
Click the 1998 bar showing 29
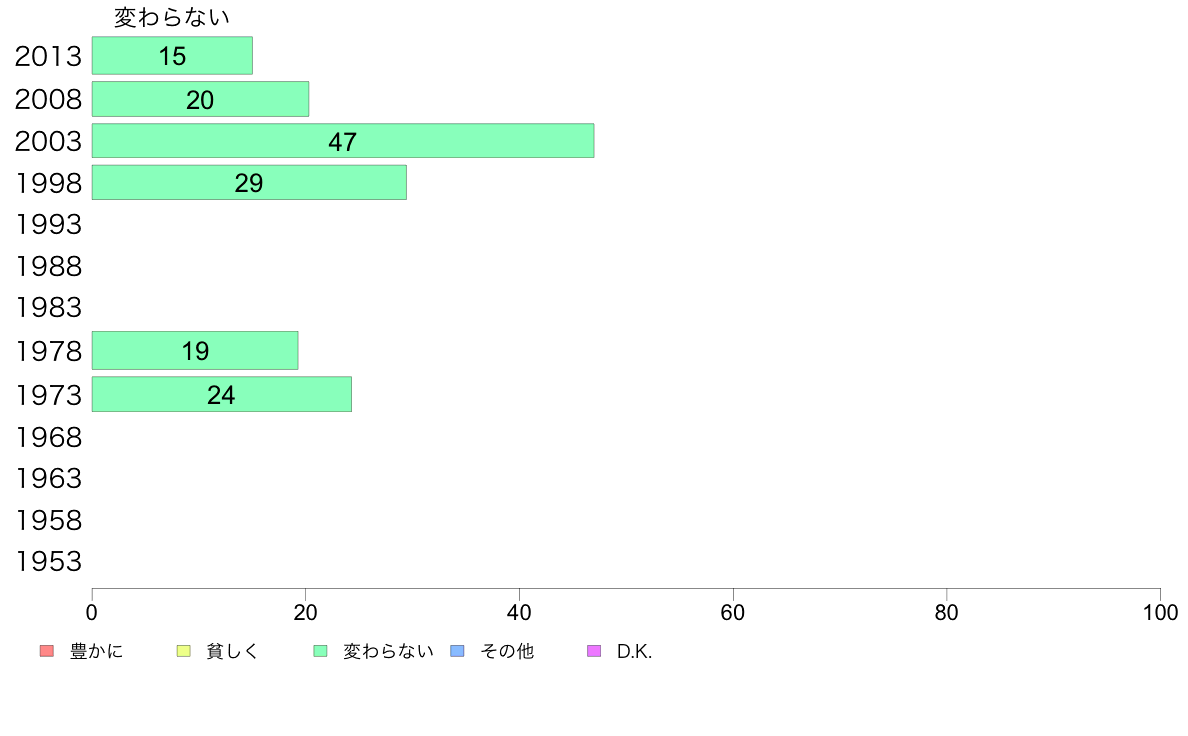[249, 183]
